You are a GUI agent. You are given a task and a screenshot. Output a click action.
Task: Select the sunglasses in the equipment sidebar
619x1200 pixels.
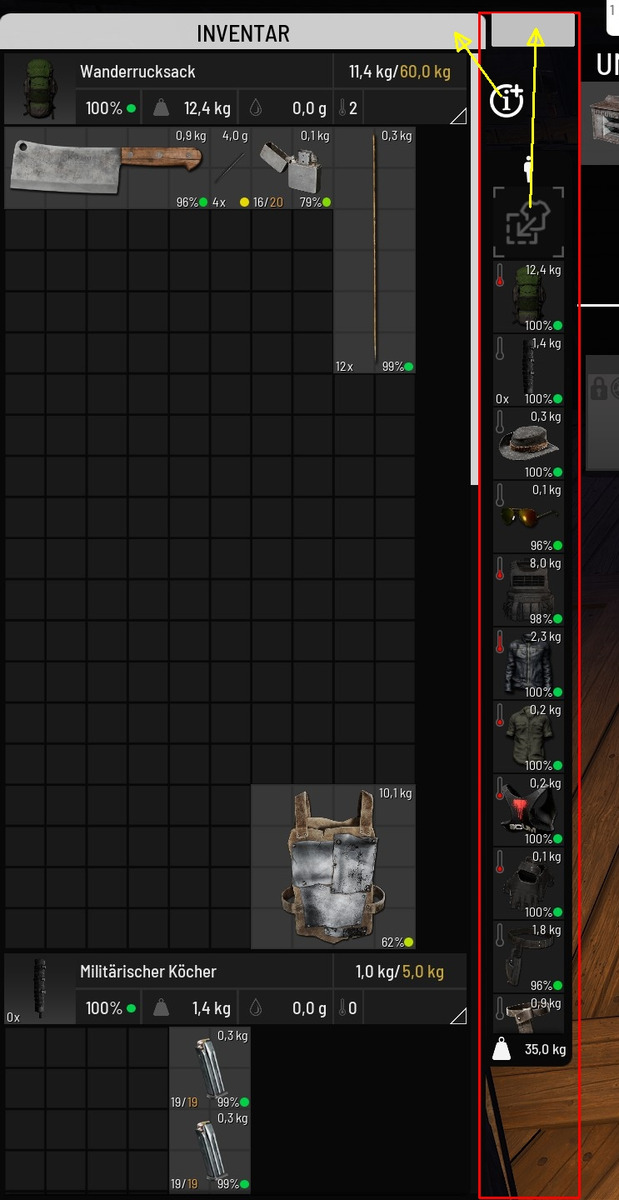coord(528,517)
